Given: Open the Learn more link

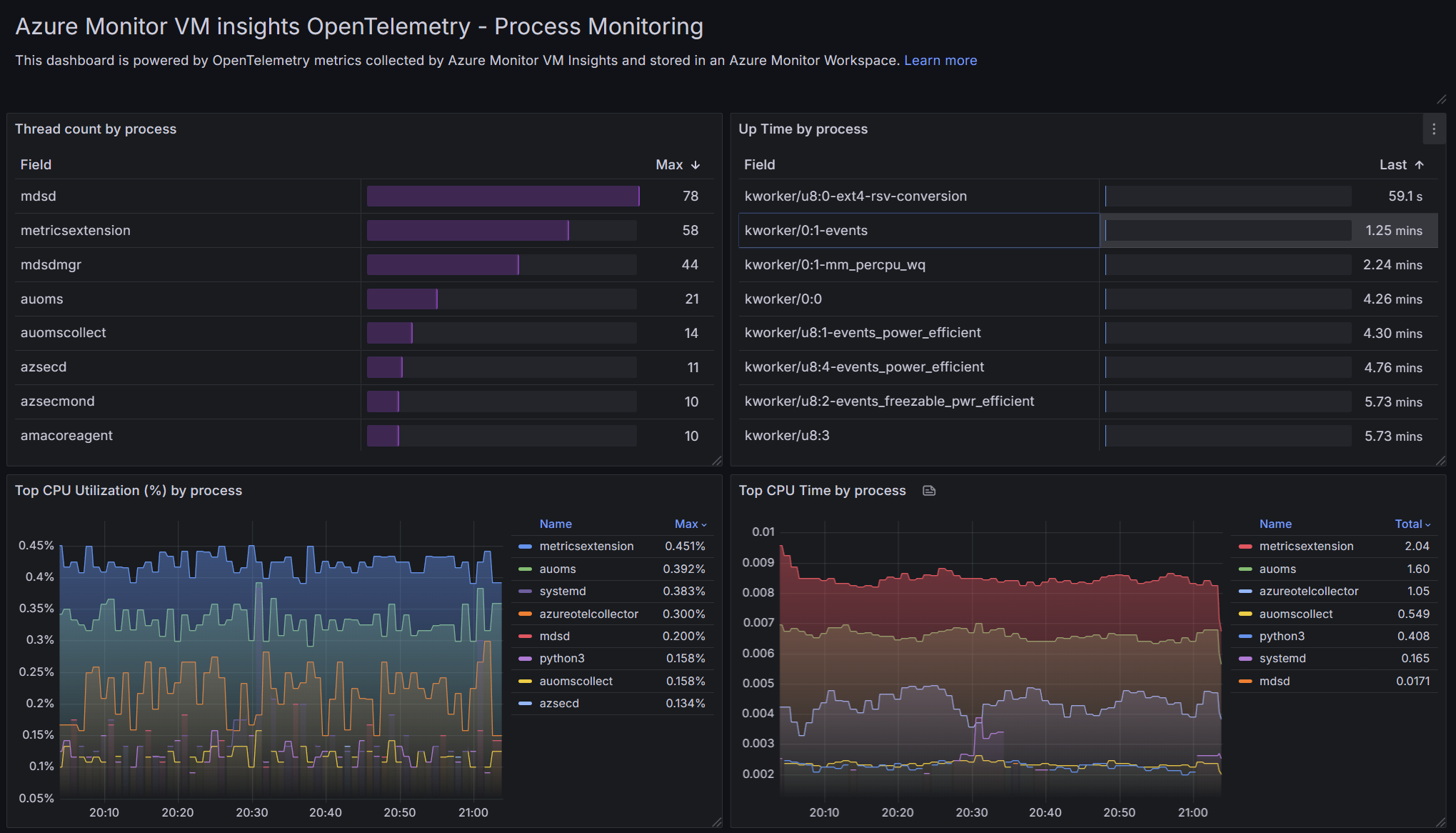Looking at the screenshot, I should point(940,61).
